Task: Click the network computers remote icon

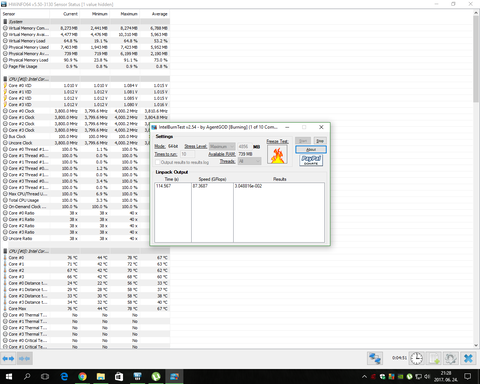Action: [x=375, y=359]
